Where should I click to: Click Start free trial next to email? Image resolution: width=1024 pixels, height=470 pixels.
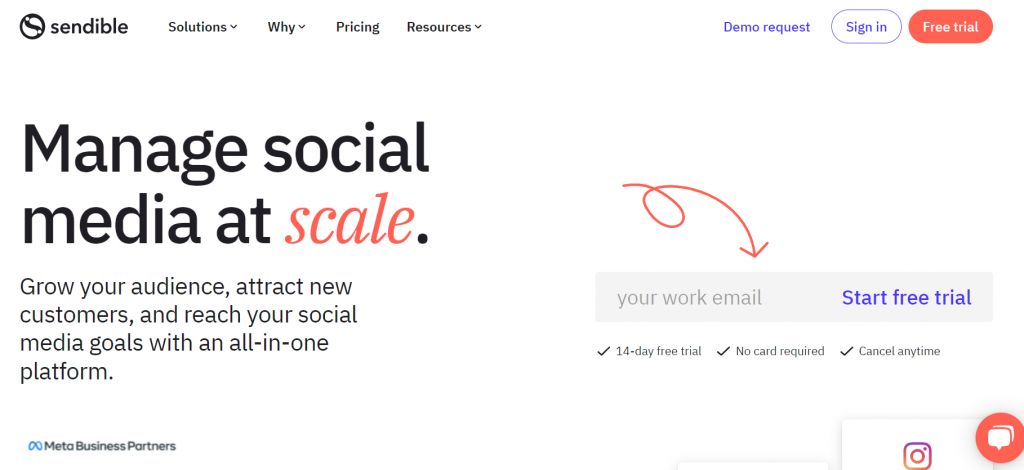pyautogui.click(x=906, y=297)
